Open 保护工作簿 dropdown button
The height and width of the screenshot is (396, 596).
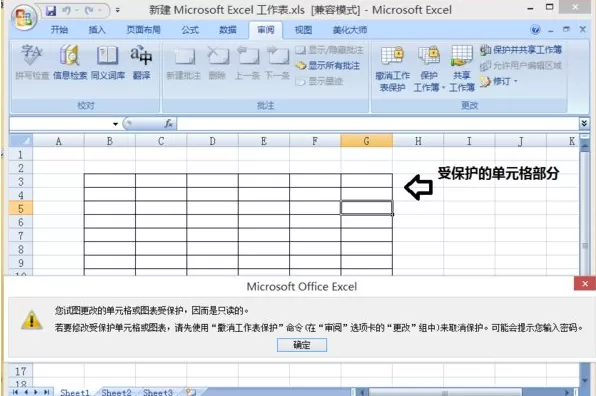[x=429, y=69]
